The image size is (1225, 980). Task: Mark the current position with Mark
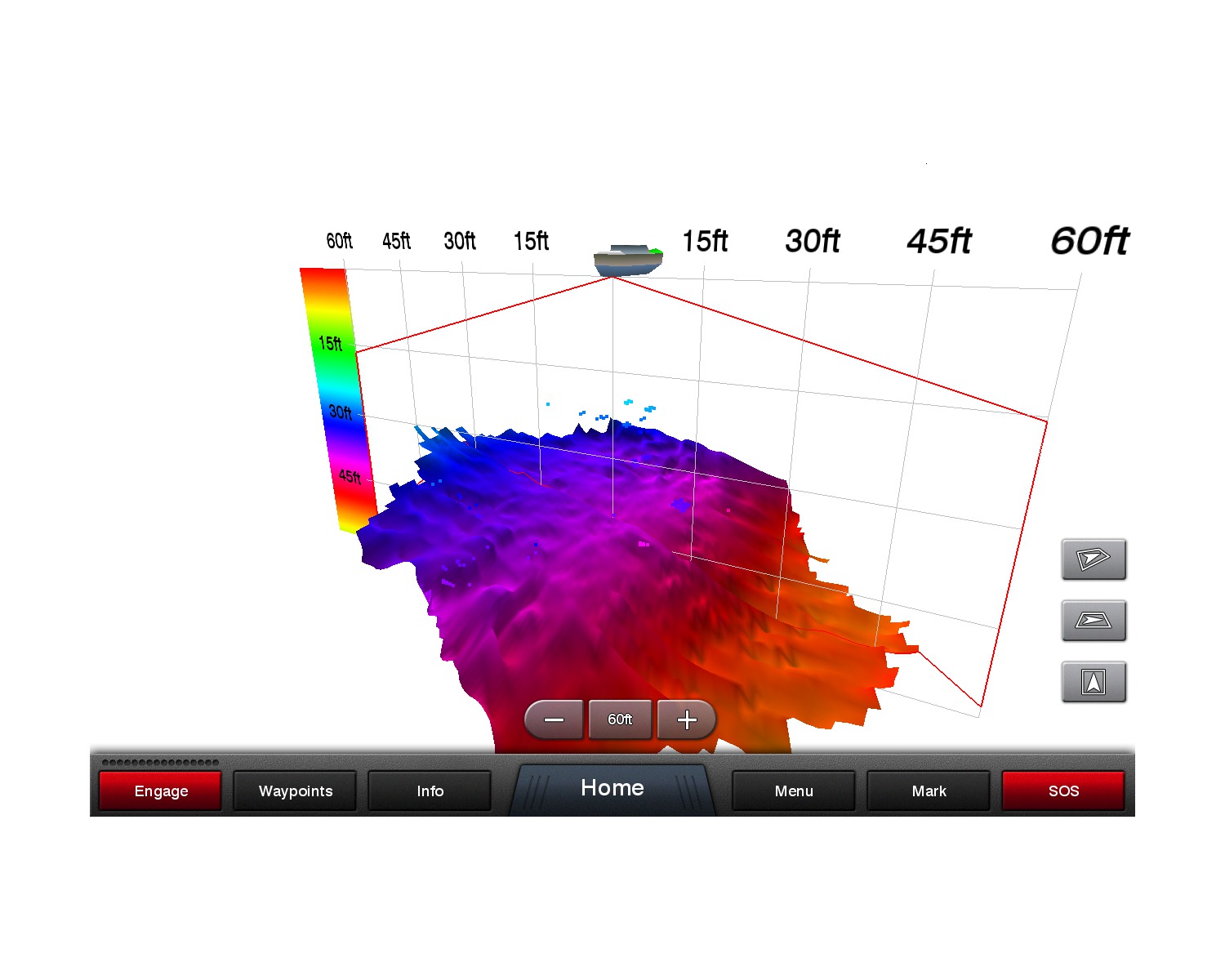click(x=929, y=791)
